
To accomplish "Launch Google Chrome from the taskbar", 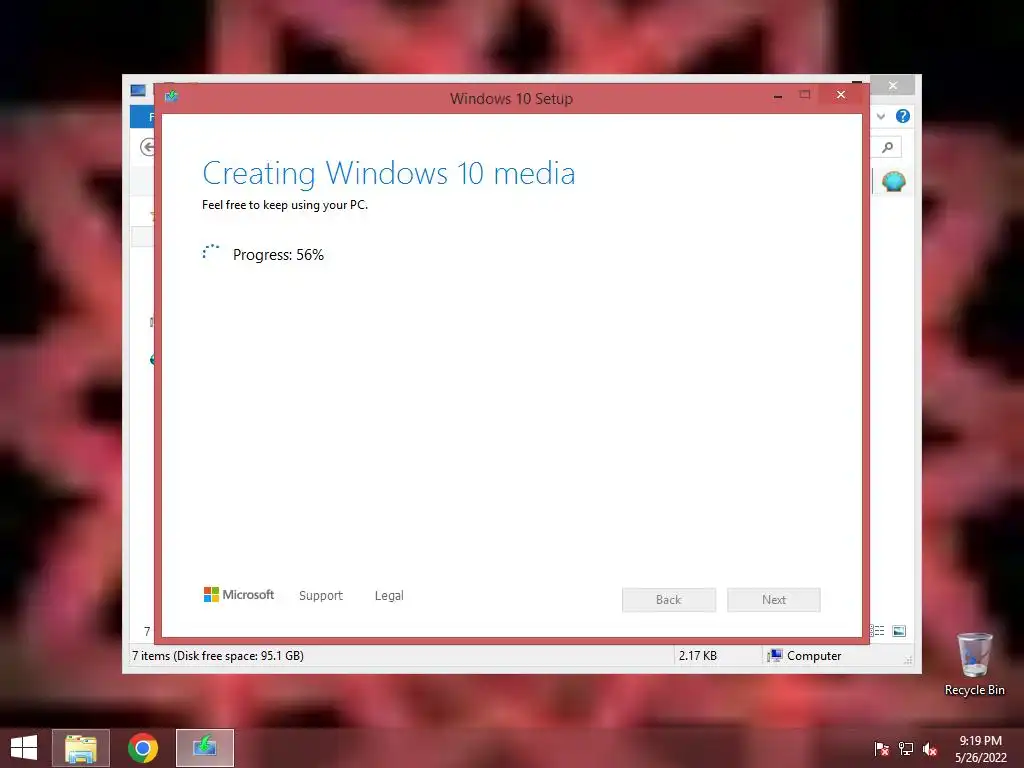I will click(x=143, y=748).
